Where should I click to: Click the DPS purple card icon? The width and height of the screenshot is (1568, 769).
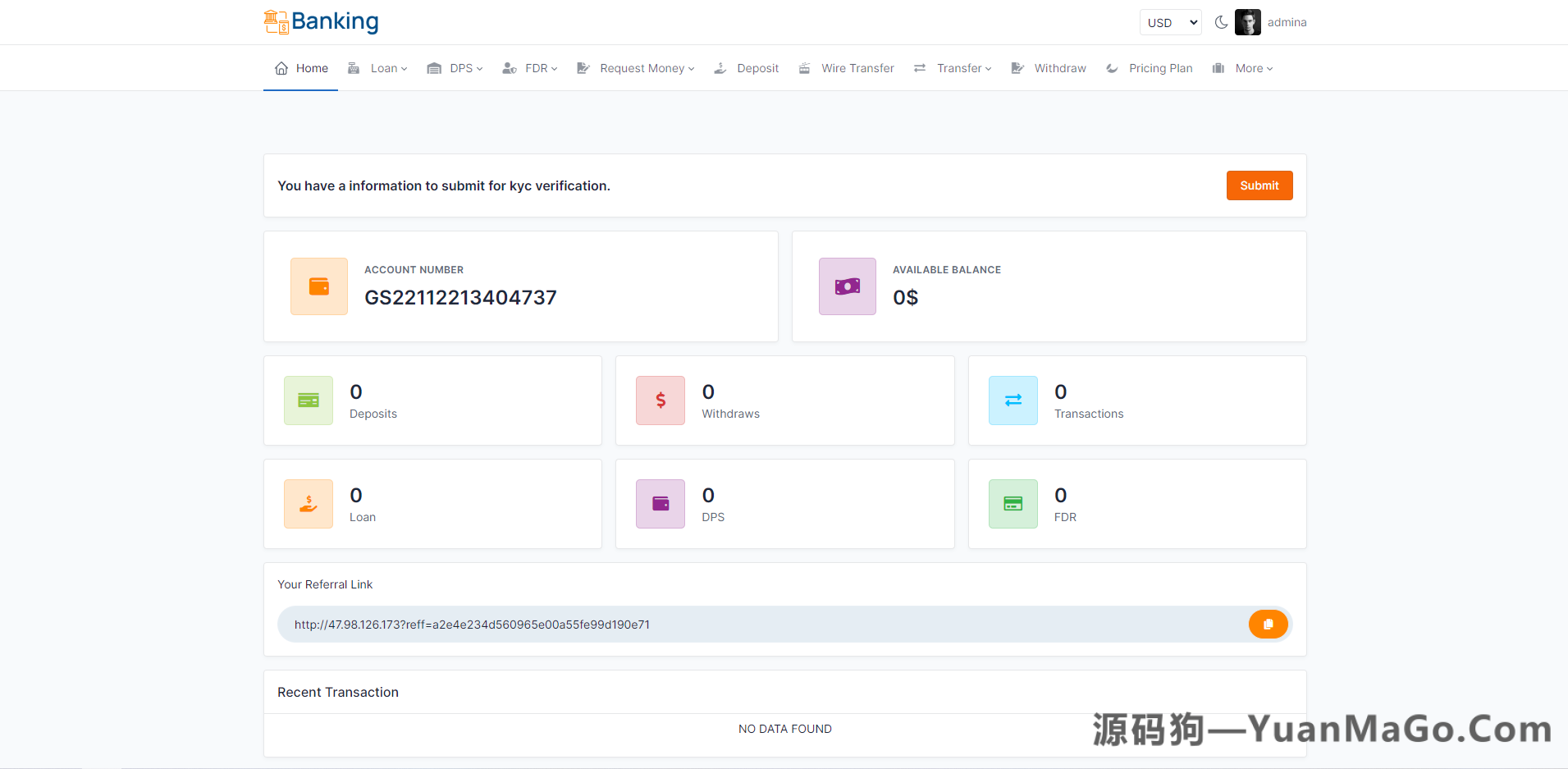pos(660,503)
